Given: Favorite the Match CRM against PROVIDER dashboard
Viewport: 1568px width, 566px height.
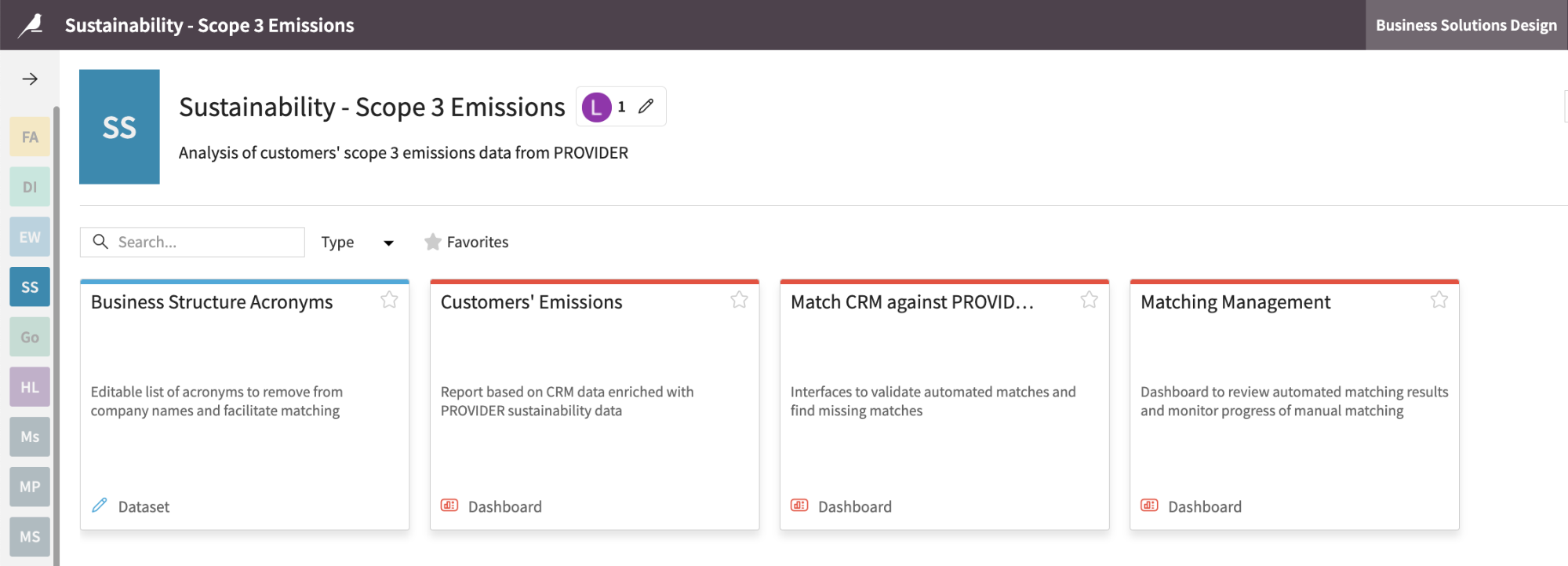Looking at the screenshot, I should [1090, 299].
